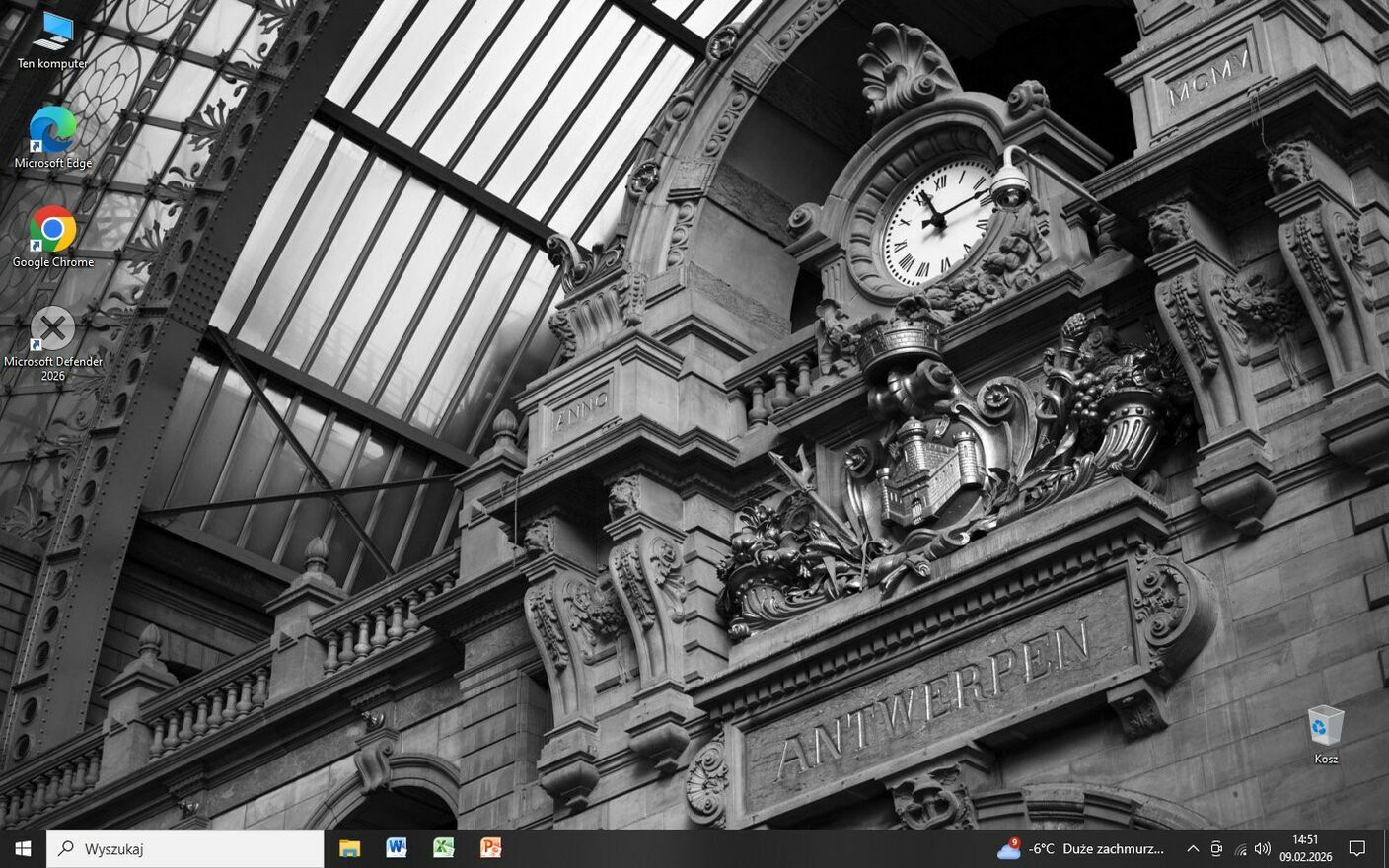Select the Kosz recycle bin icon
Screen dimensions: 1389x868
[1325, 734]
